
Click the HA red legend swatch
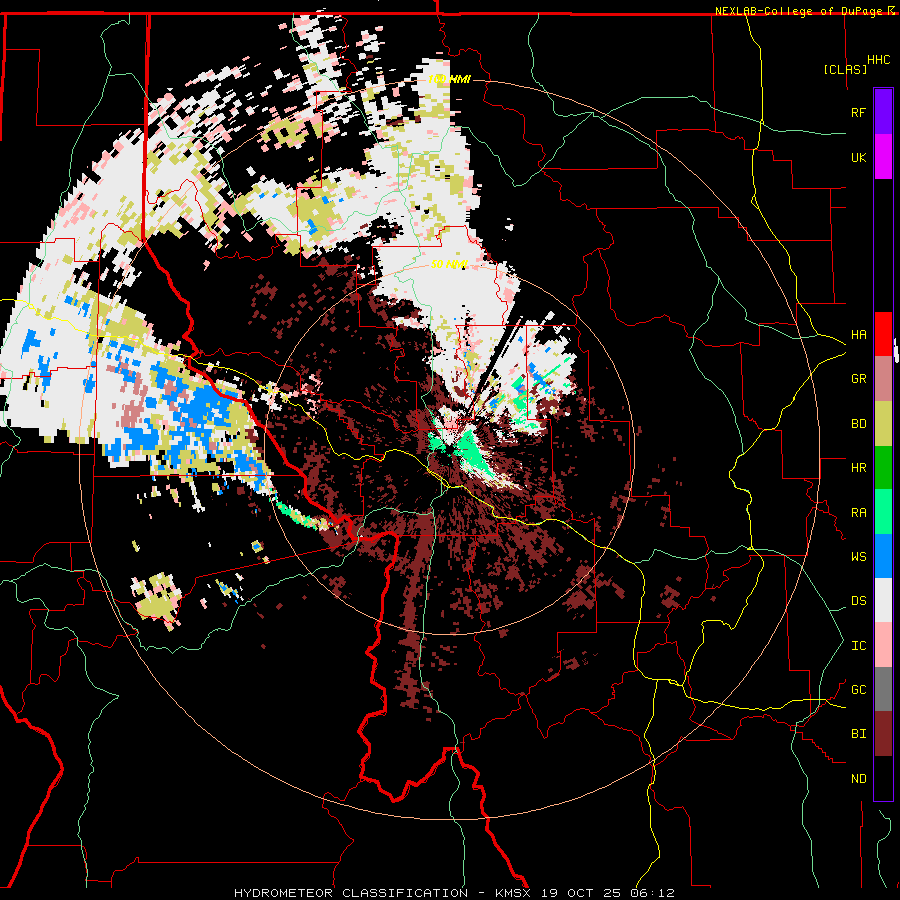tap(883, 334)
